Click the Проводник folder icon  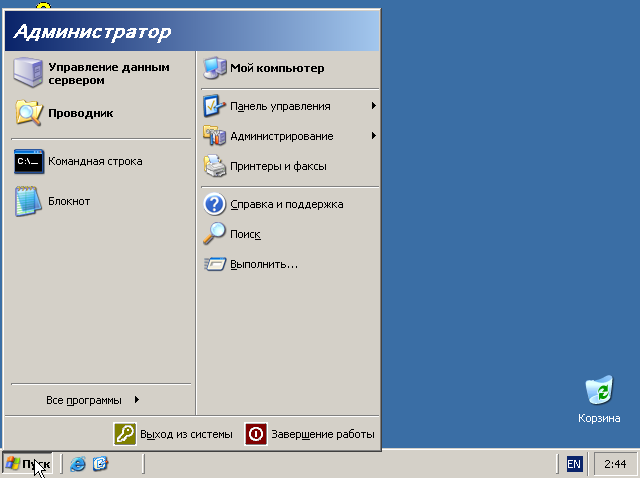pyautogui.click(x=29, y=113)
